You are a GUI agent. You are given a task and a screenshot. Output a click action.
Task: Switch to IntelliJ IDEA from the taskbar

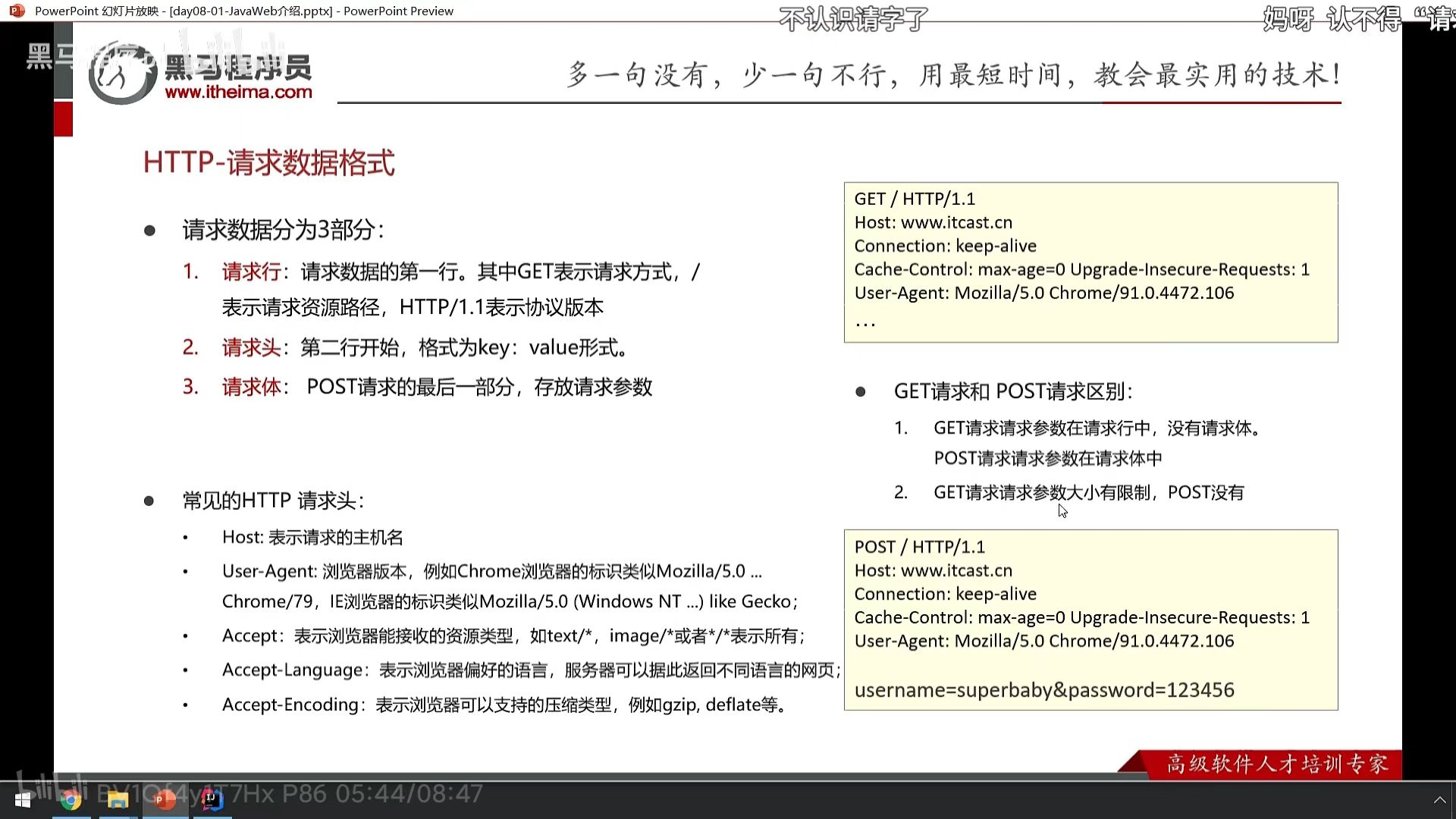point(212,800)
